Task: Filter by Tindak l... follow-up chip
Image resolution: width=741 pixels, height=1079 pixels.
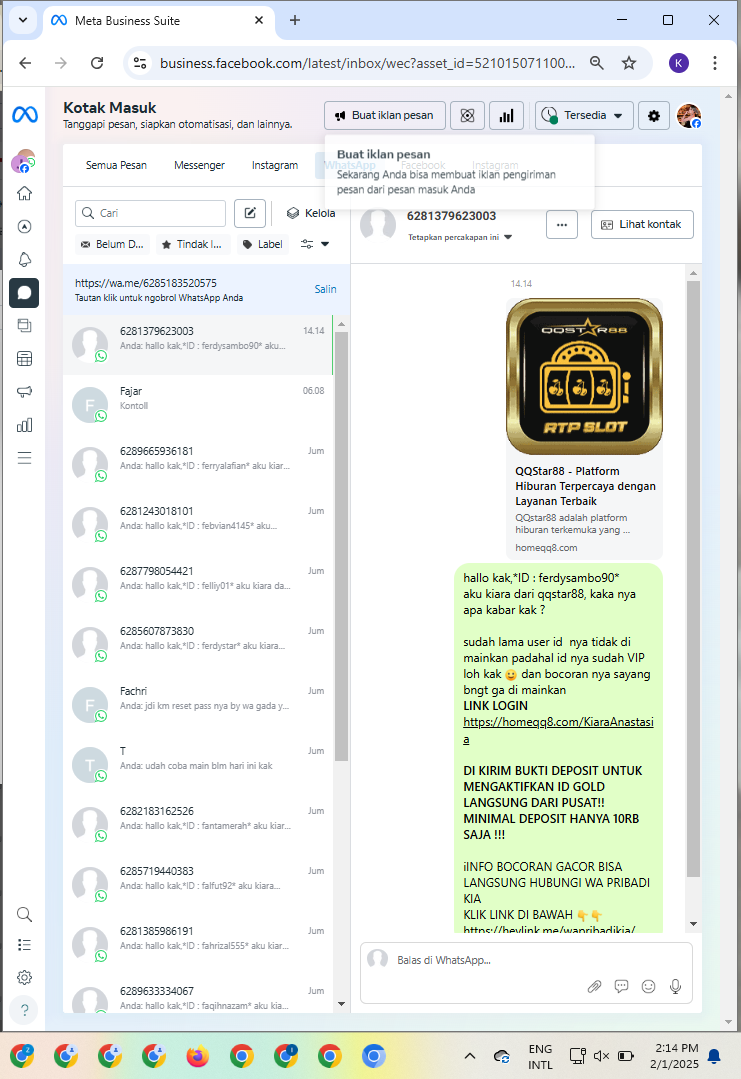Action: (193, 244)
